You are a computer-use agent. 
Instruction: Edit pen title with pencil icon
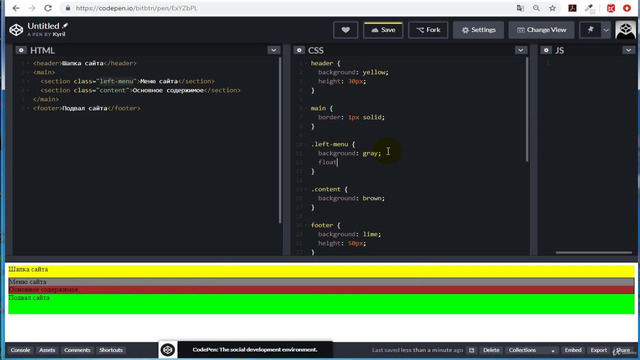tap(65, 26)
